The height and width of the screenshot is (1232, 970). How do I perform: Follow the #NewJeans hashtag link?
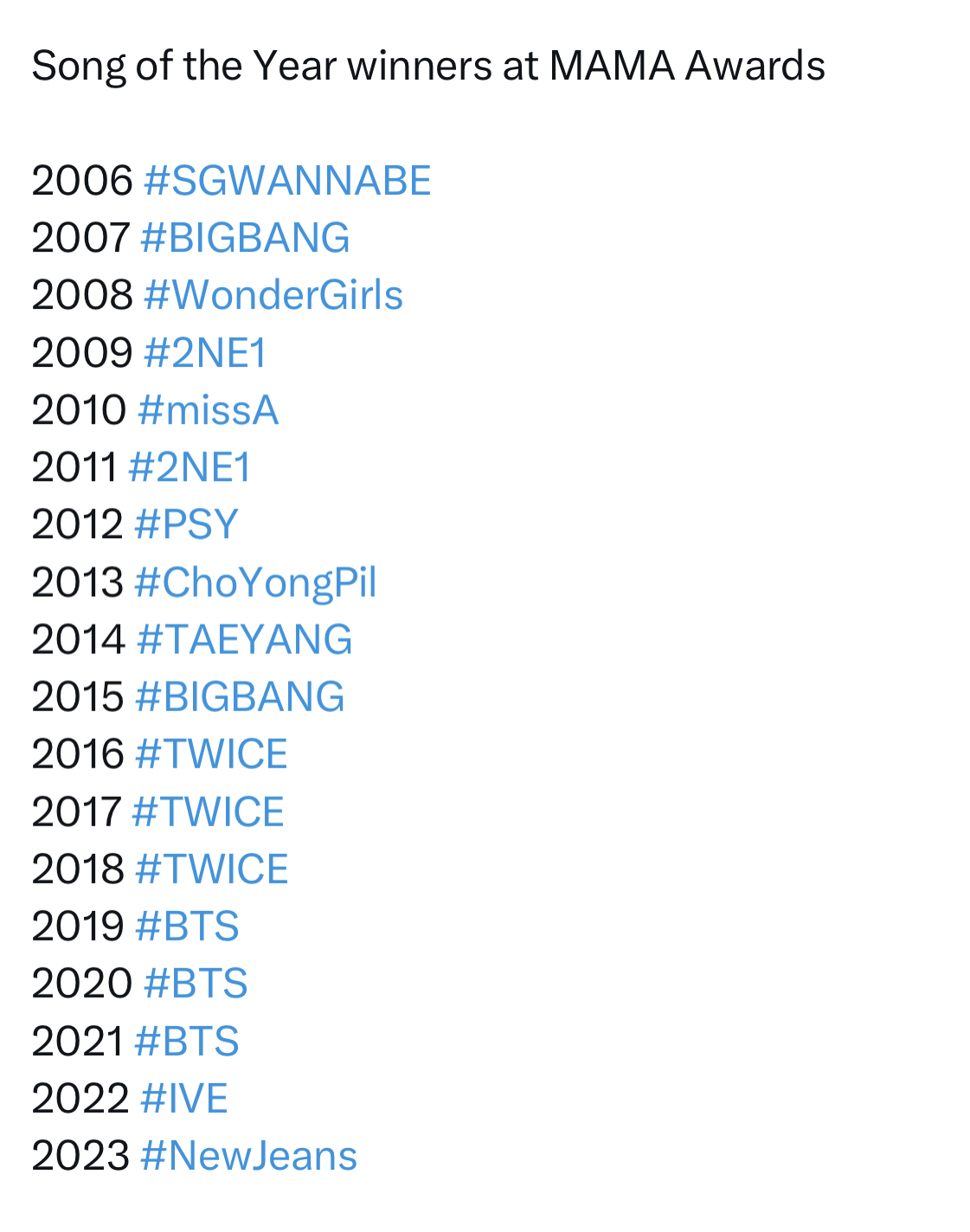[248, 1156]
